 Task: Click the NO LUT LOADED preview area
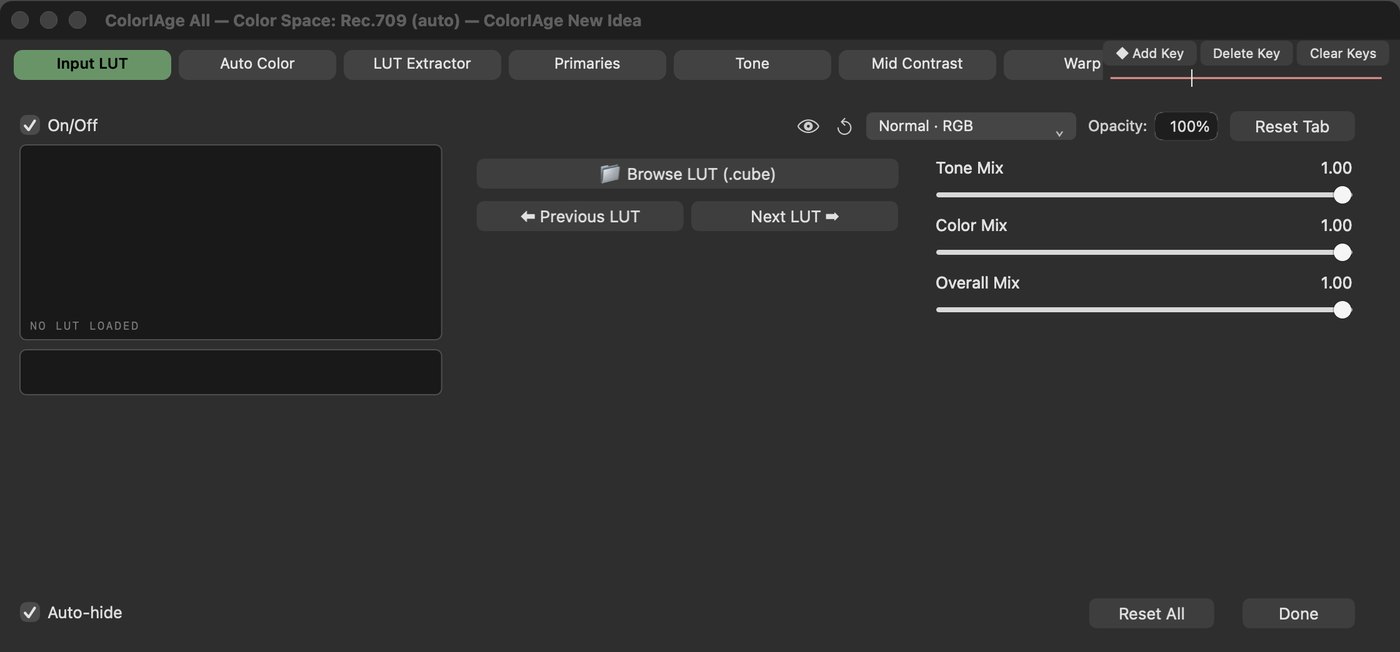(x=231, y=242)
